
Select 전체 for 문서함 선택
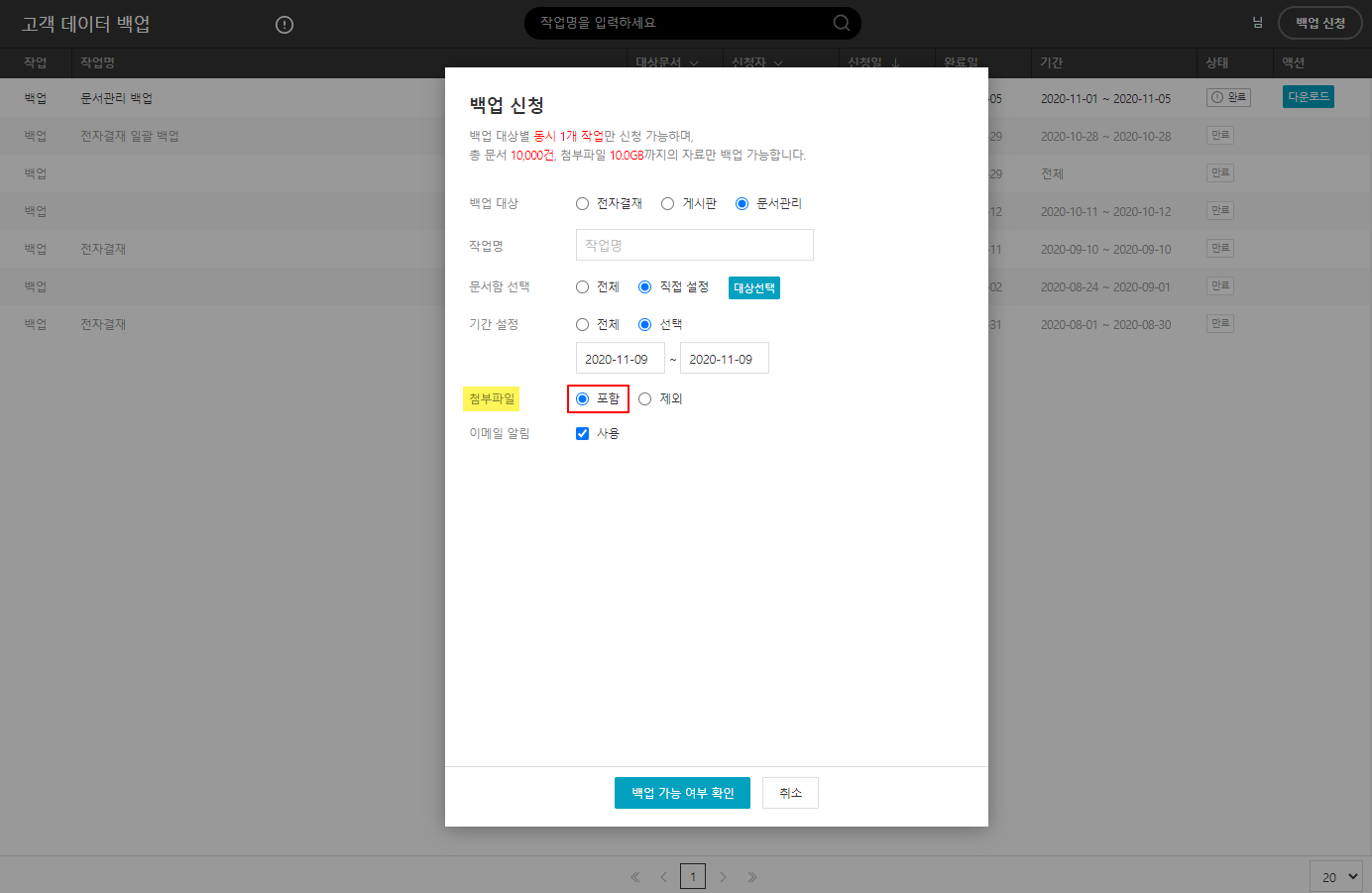pos(583,287)
